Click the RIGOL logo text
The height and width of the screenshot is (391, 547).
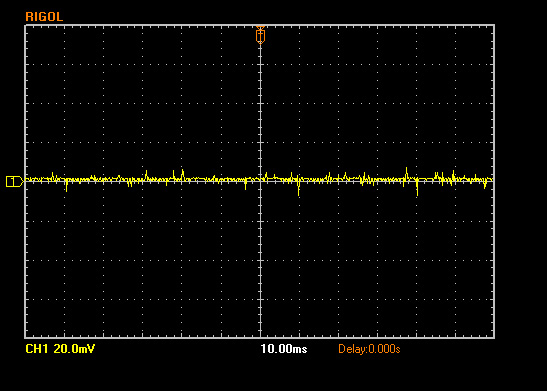pos(44,17)
